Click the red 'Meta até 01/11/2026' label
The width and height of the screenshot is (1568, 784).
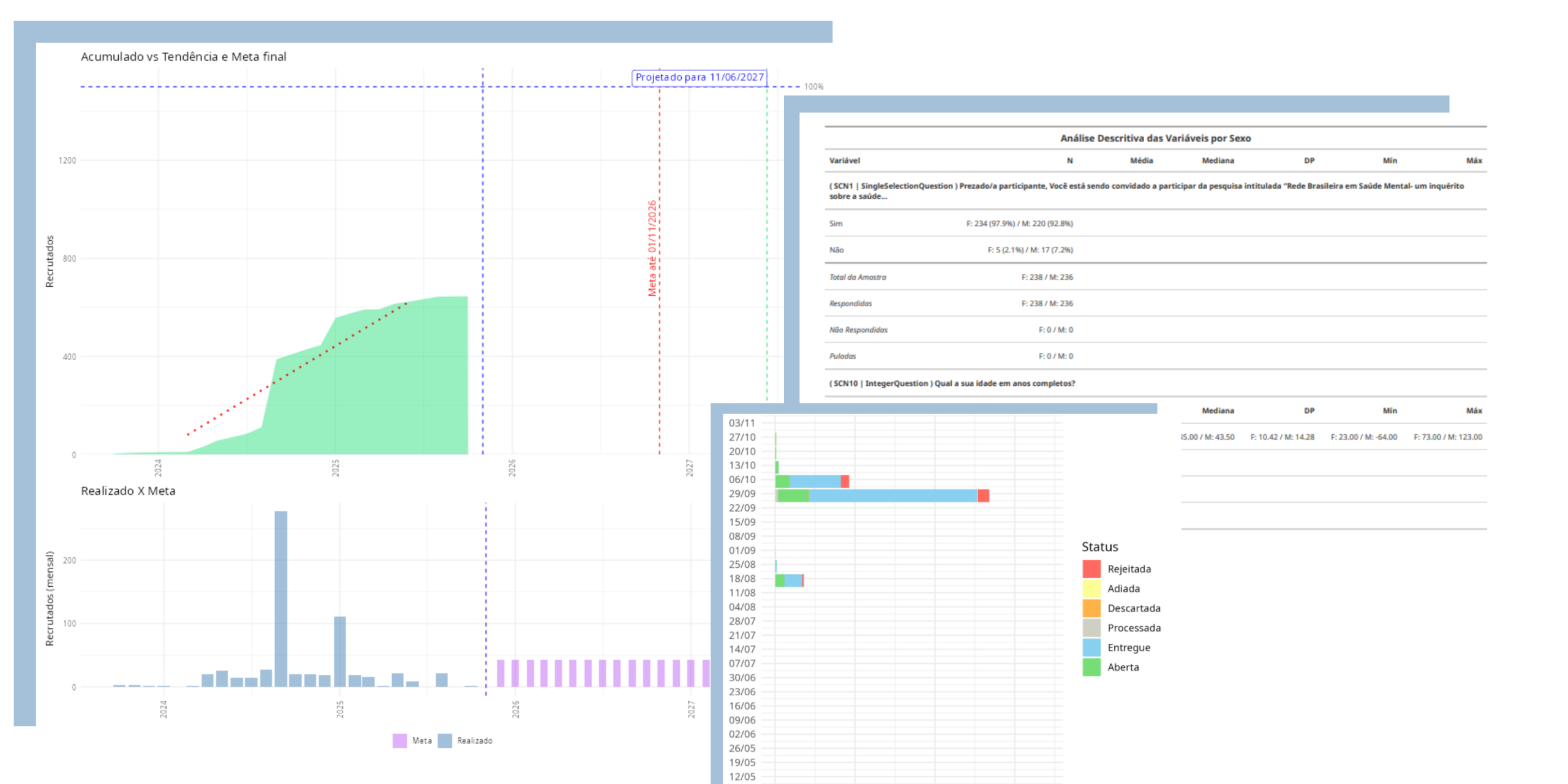pos(652,248)
